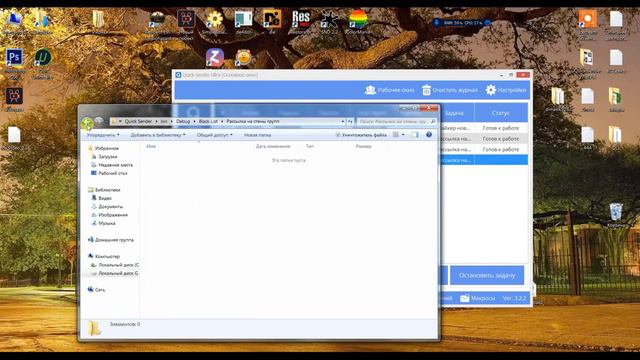Open the black ink splat desktop shortcut
This screenshot has width=640, height=360.
click(329, 19)
